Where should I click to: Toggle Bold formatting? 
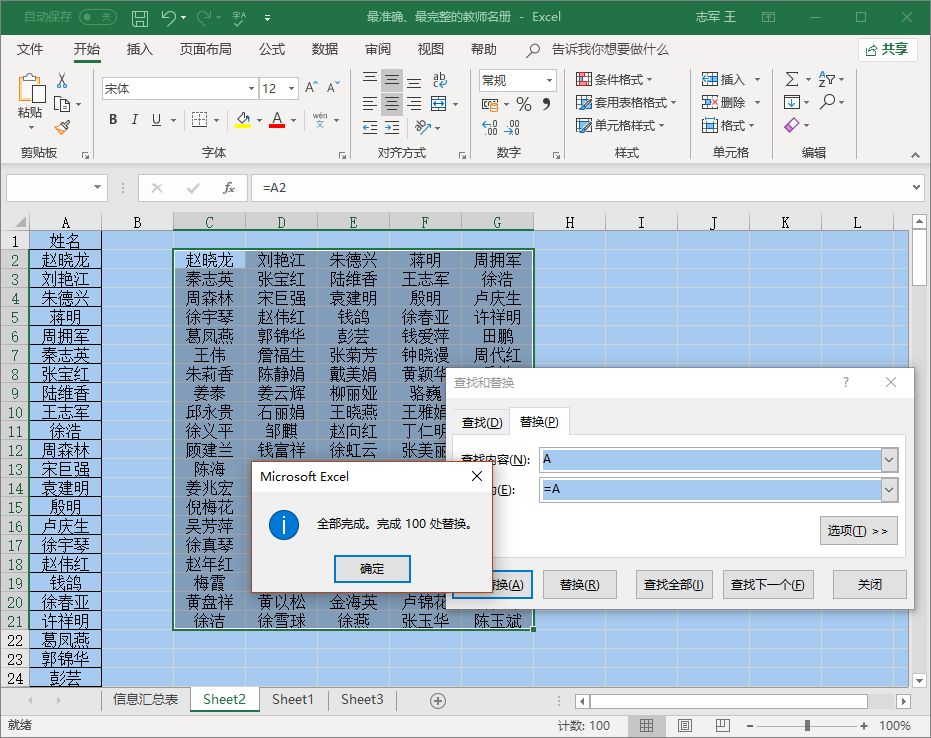point(113,119)
